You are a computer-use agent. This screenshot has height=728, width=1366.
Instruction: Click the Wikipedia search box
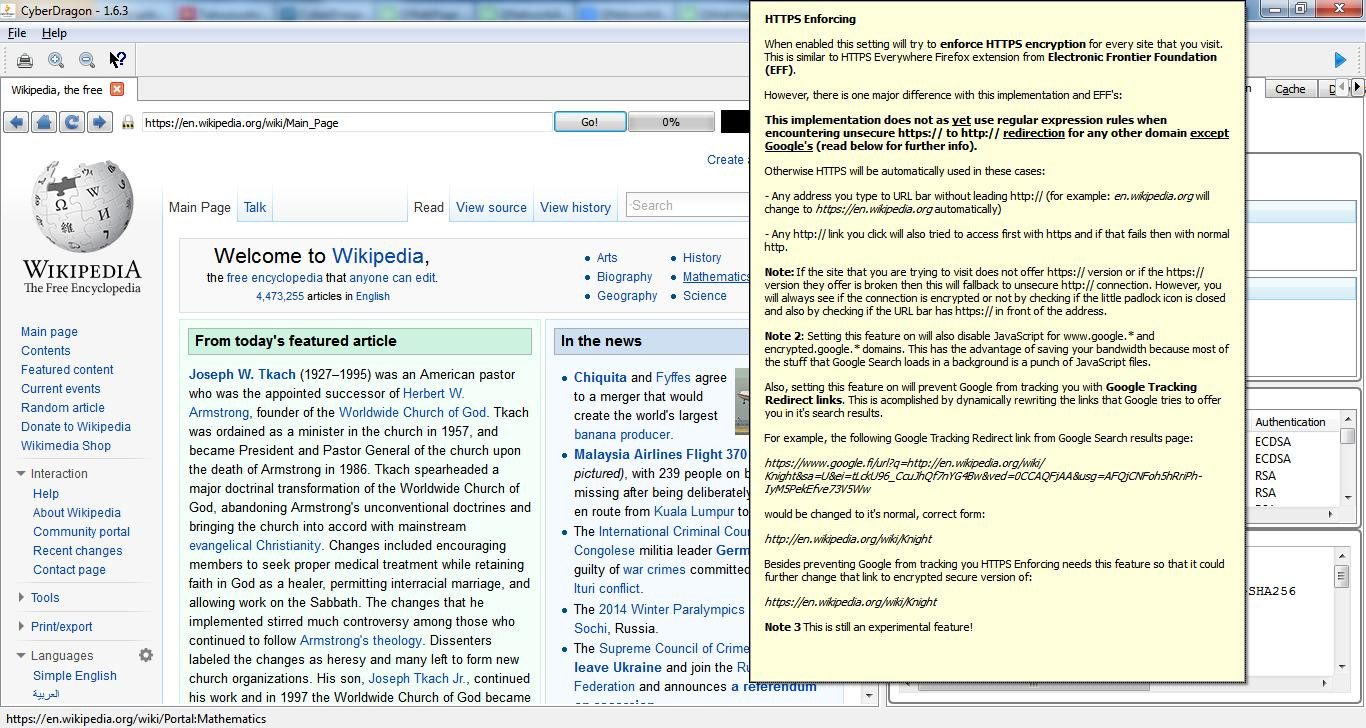tap(688, 205)
